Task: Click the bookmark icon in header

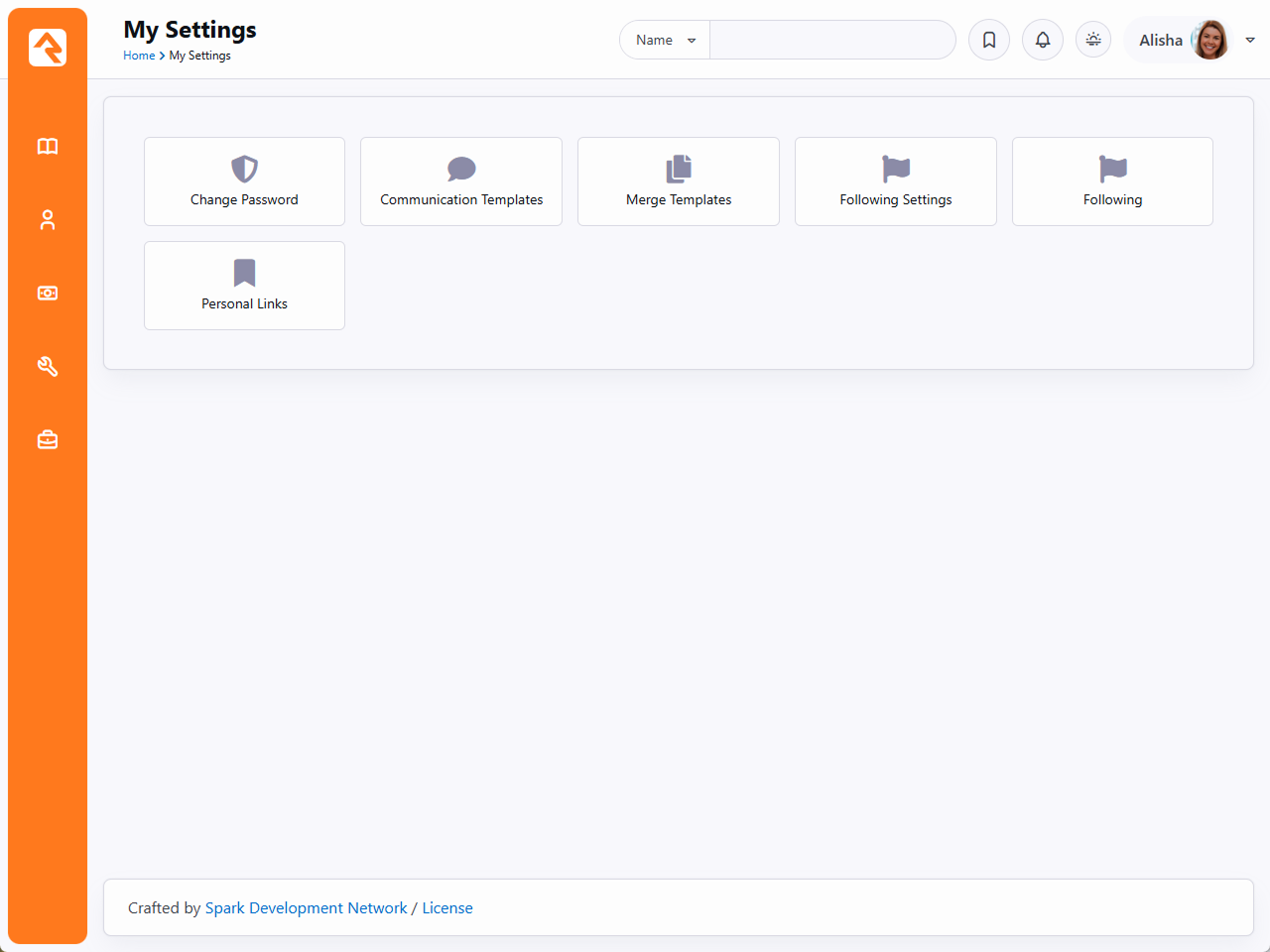Action: pyautogui.click(x=989, y=40)
